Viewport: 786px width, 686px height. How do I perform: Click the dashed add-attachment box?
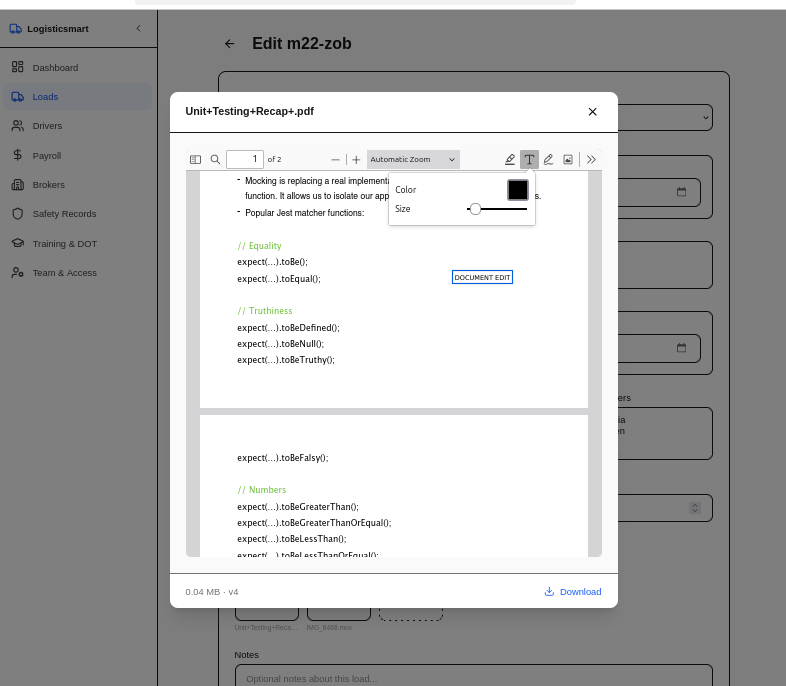click(411, 614)
